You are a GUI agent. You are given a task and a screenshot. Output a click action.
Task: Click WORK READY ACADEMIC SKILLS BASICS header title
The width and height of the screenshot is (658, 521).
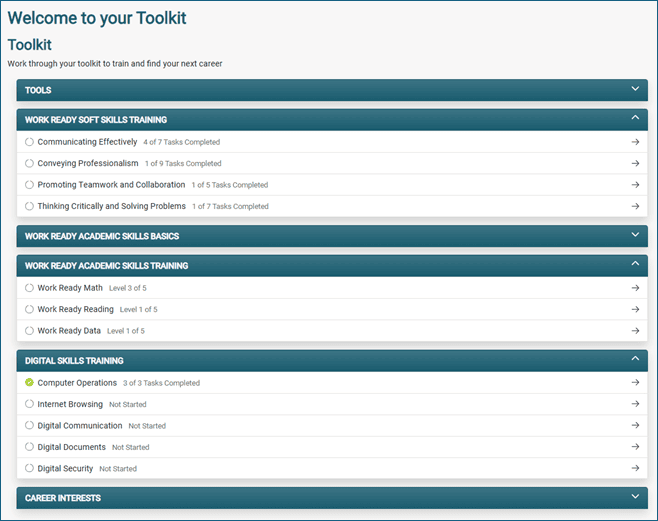click(102, 236)
